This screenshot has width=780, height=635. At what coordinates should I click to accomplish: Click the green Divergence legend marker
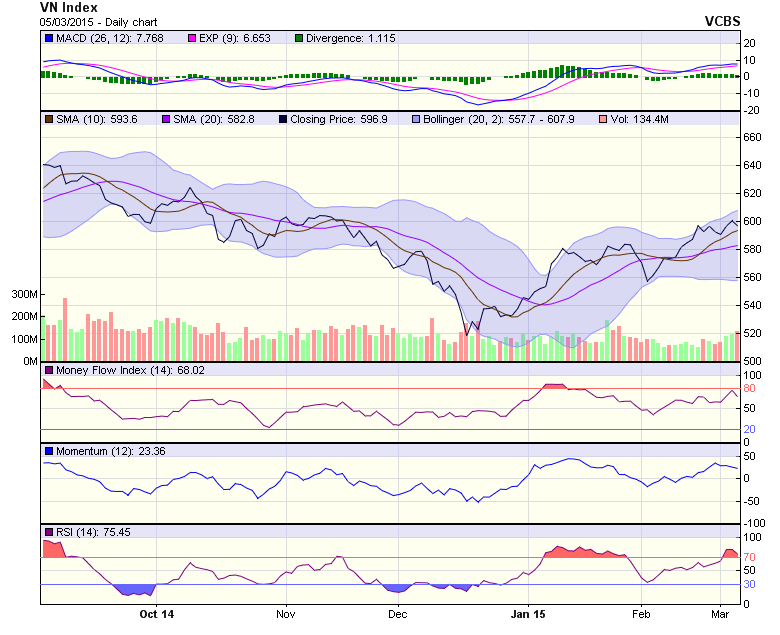(298, 38)
